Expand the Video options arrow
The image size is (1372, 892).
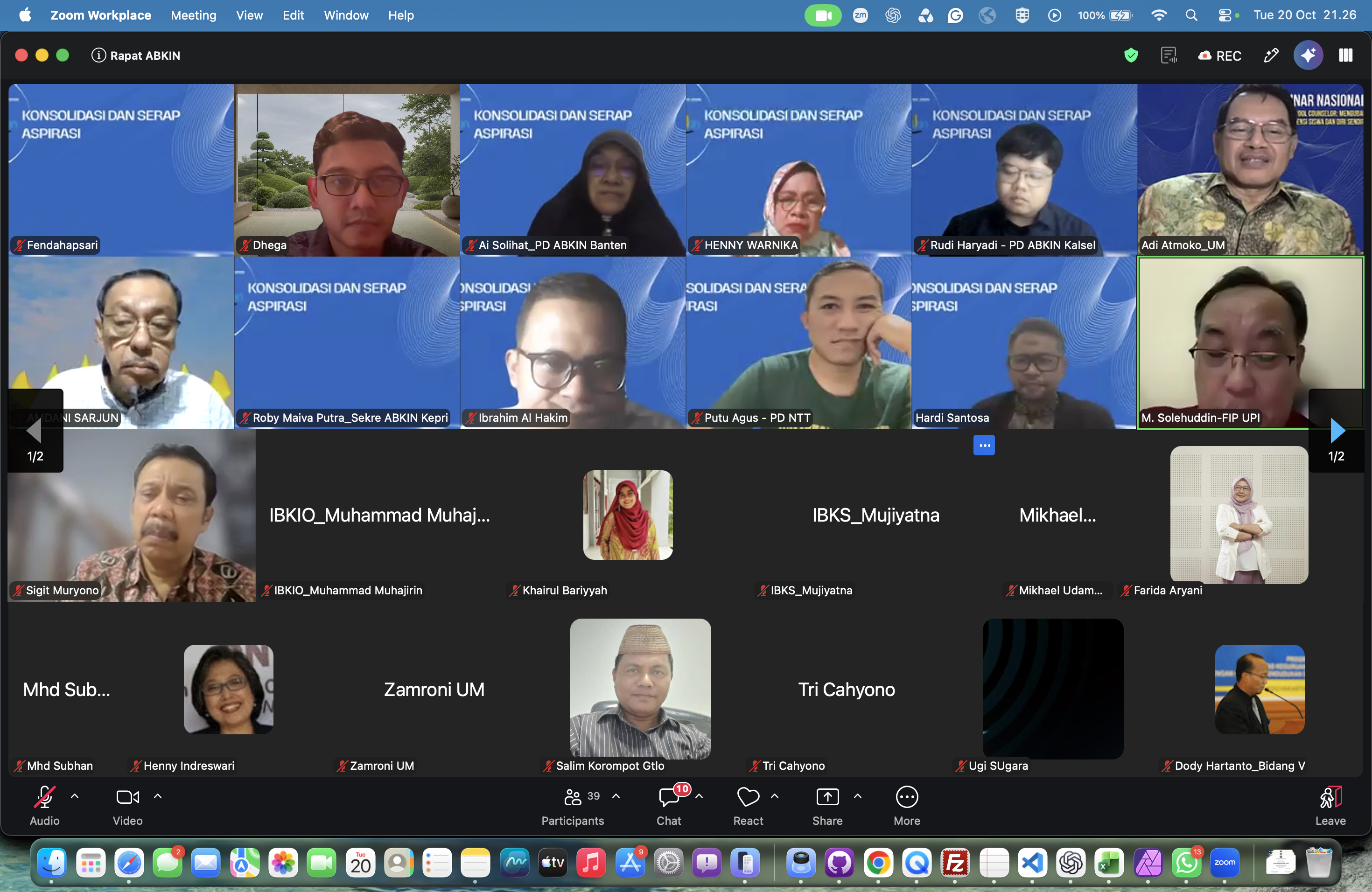[158, 796]
